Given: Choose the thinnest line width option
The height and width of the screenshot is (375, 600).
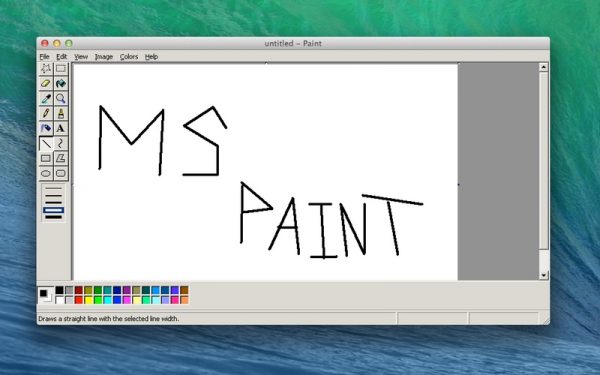Looking at the screenshot, I should tap(54, 188).
